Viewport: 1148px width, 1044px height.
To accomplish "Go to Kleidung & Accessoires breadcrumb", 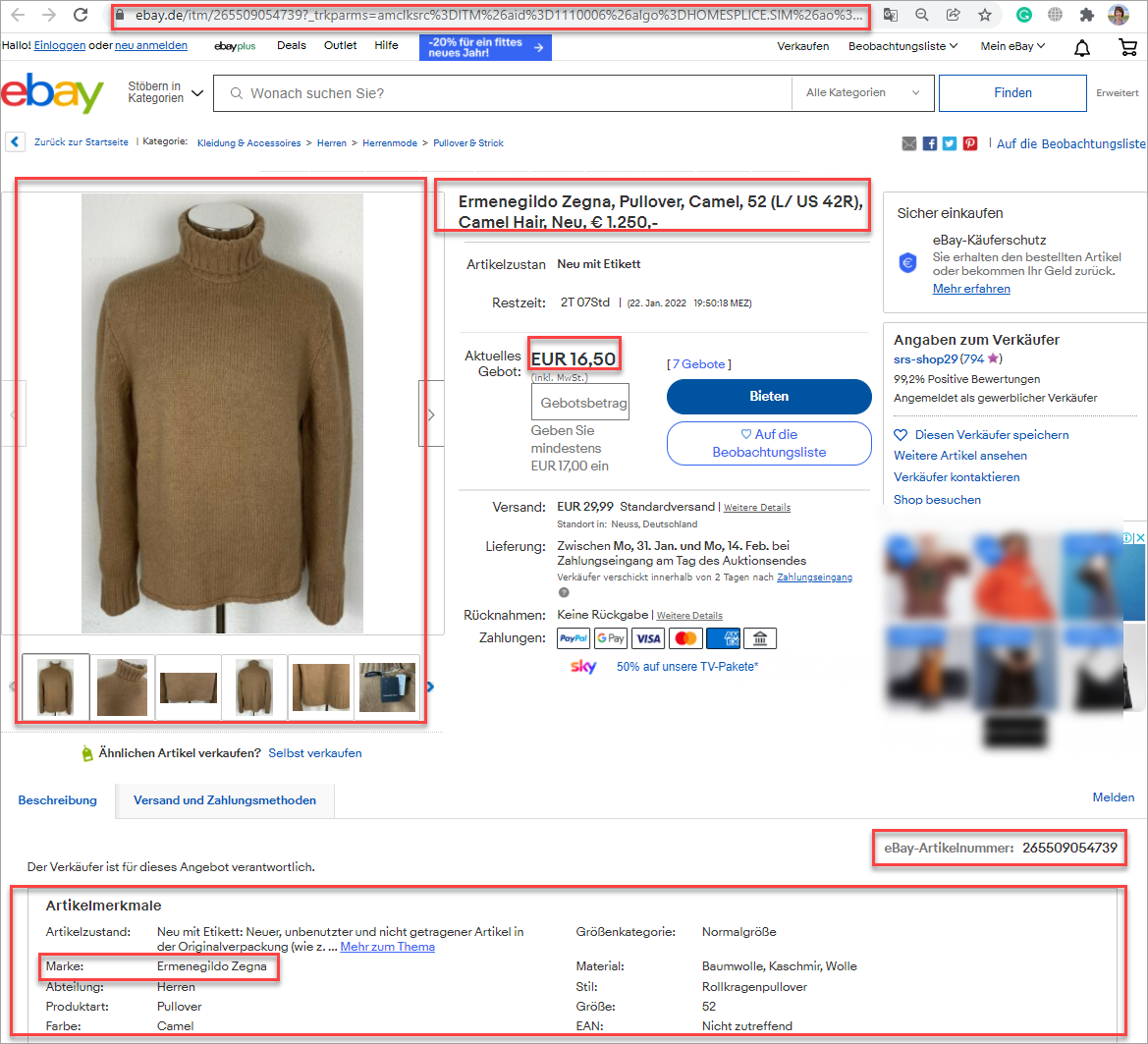I will click(248, 142).
